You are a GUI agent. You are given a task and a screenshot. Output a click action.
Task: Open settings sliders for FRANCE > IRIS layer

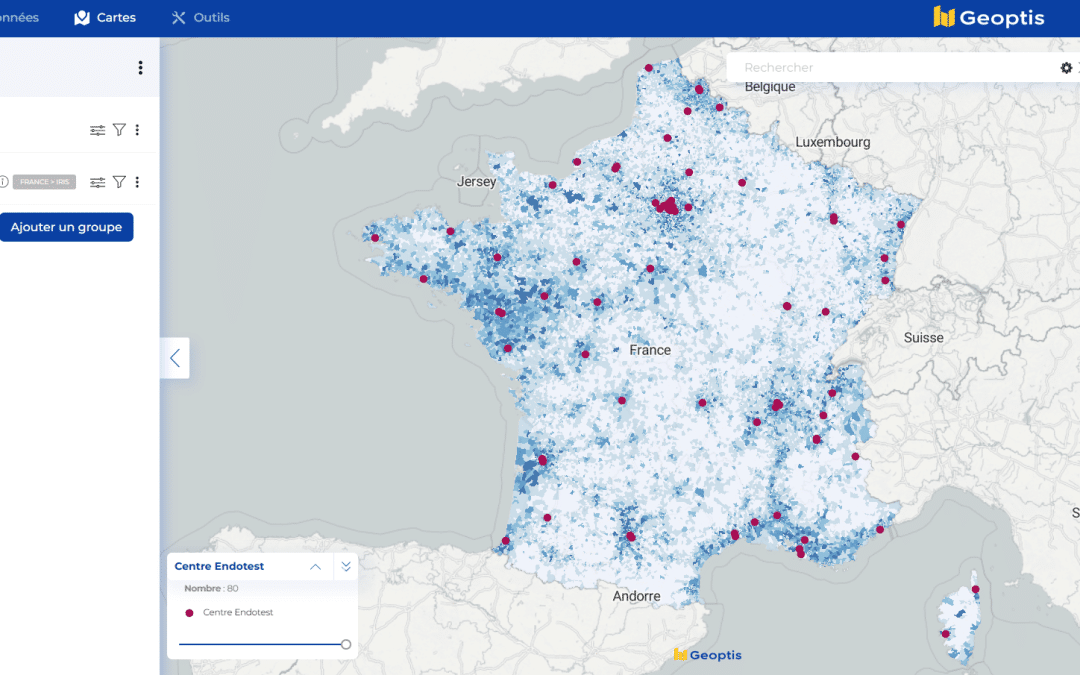click(x=97, y=182)
